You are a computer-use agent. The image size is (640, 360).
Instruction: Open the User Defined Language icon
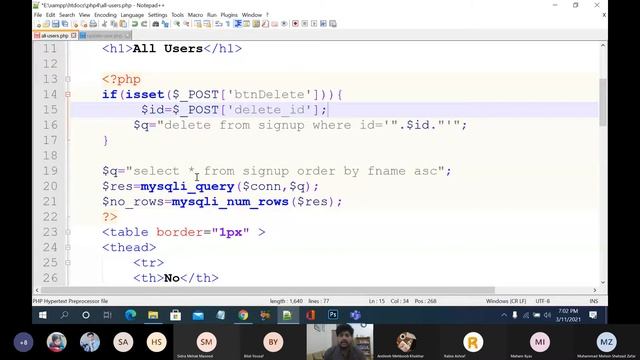(246, 24)
